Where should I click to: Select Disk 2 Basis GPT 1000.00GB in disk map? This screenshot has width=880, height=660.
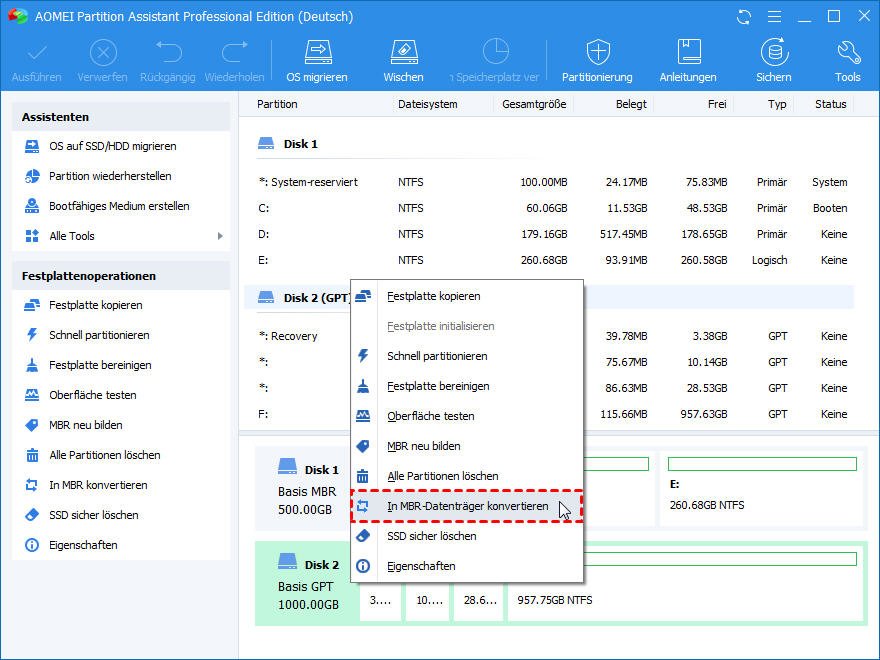pos(308,584)
